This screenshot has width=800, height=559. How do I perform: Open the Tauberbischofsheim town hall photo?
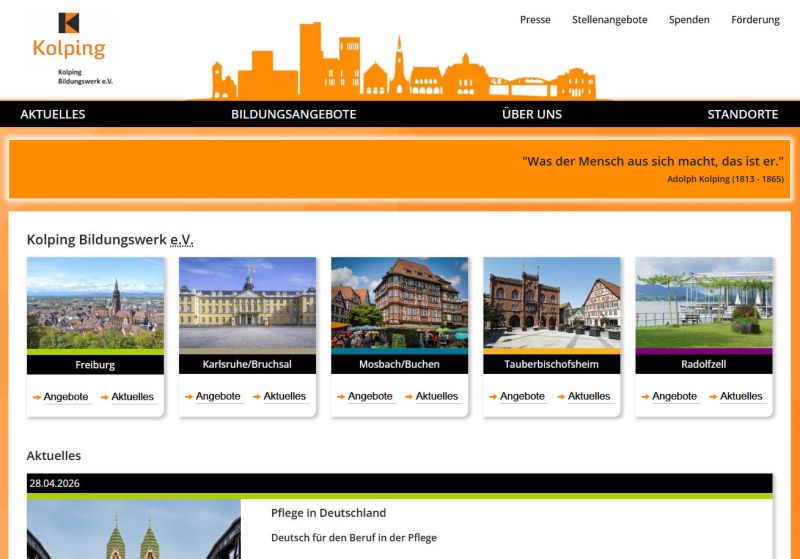[552, 303]
